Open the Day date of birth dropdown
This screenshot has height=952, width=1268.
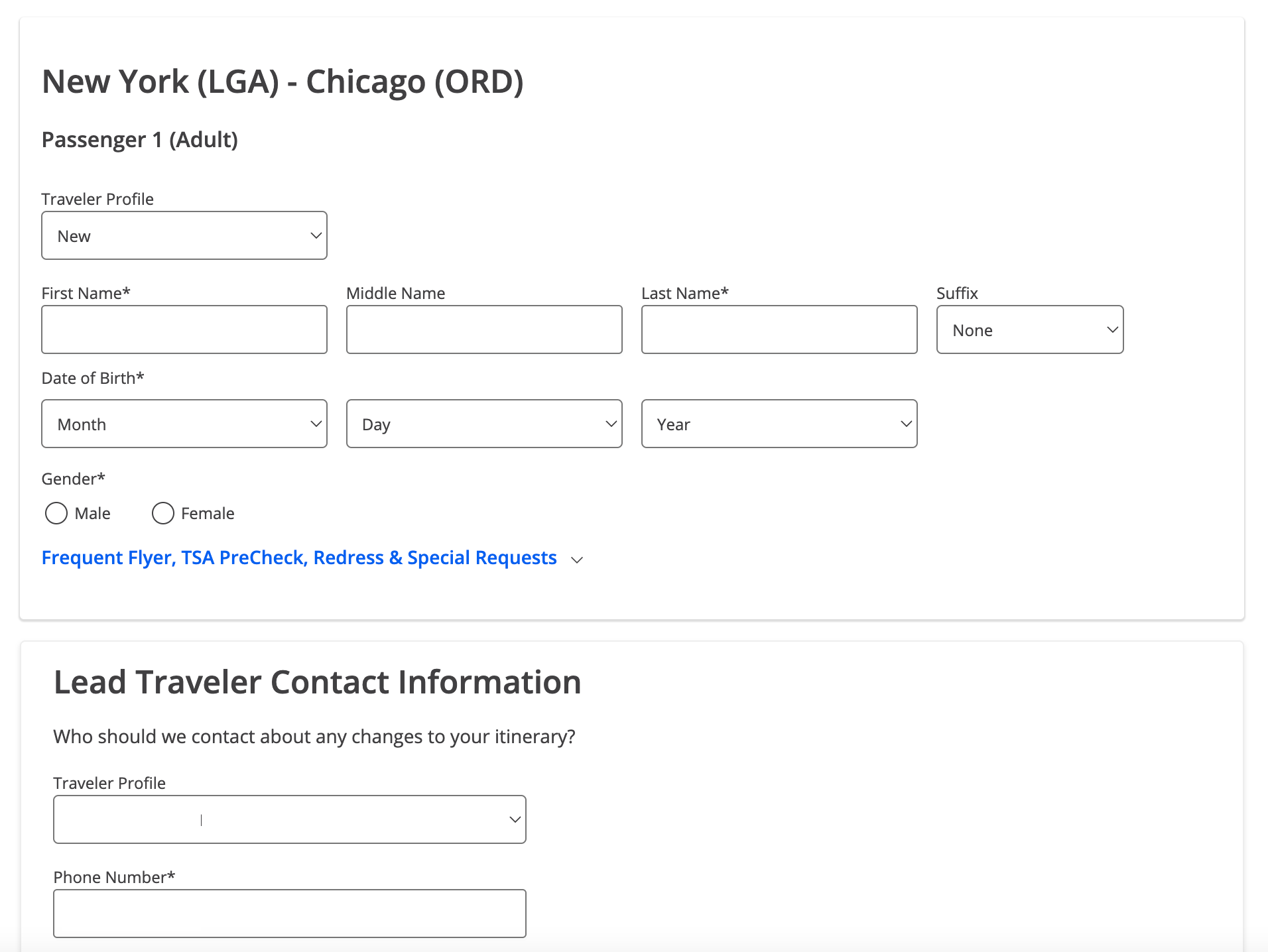[484, 424]
